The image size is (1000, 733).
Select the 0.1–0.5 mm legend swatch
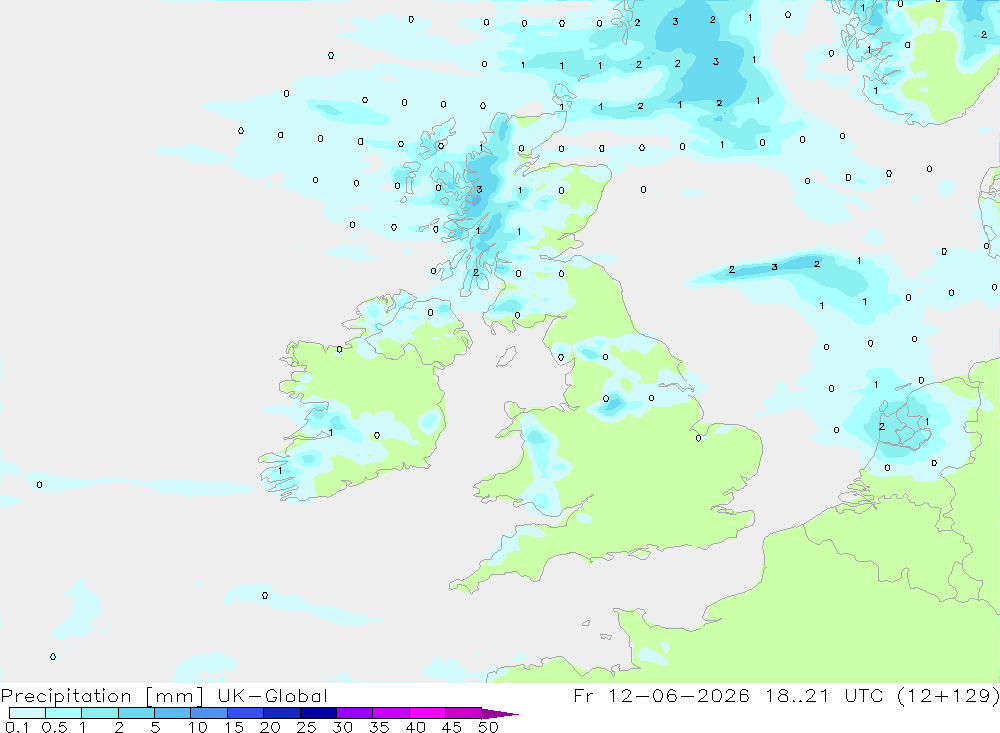27,713
